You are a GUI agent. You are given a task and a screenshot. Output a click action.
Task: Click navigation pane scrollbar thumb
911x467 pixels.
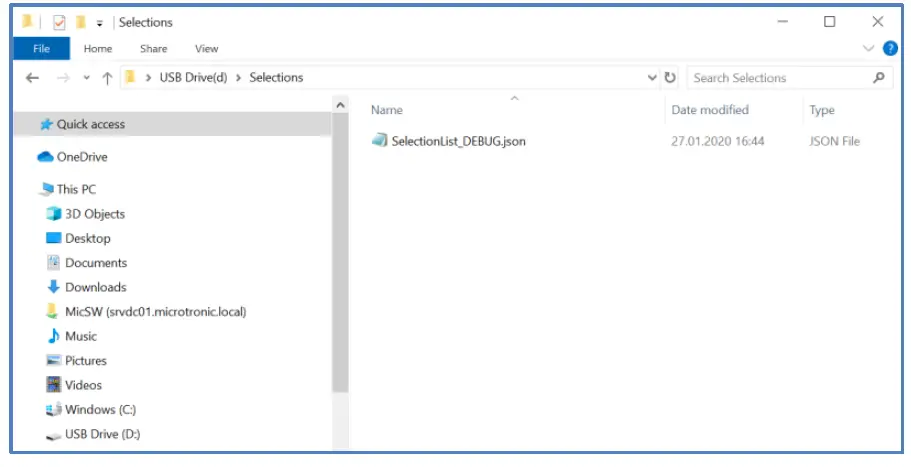pyautogui.click(x=340, y=253)
